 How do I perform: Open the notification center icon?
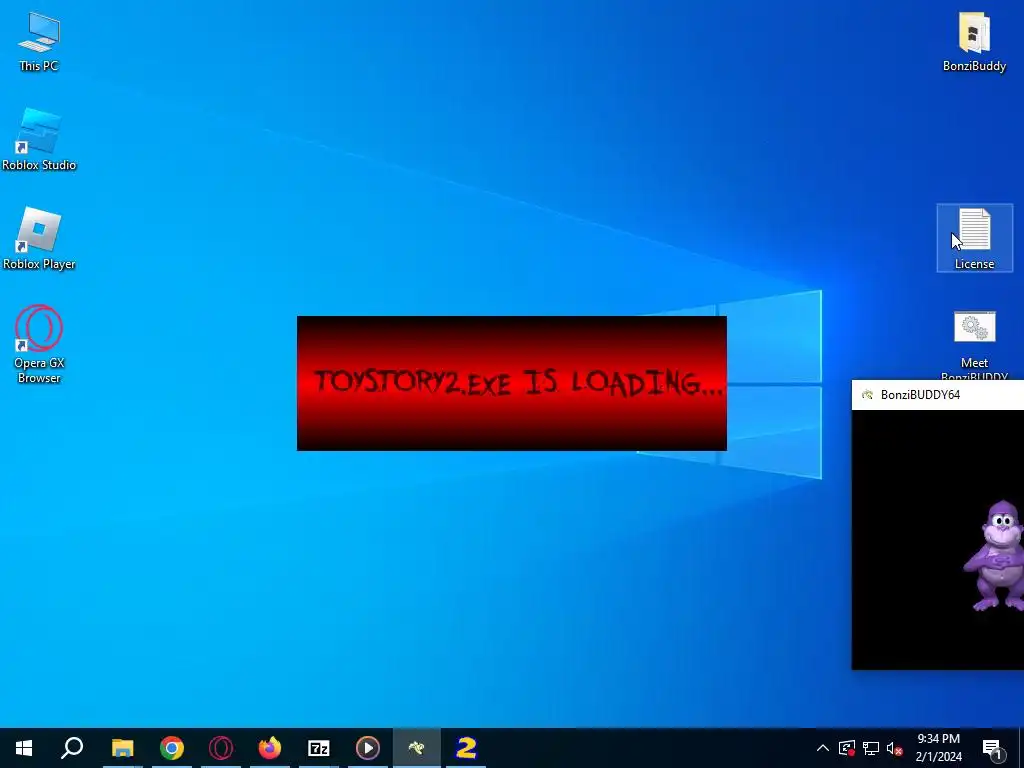click(992, 748)
